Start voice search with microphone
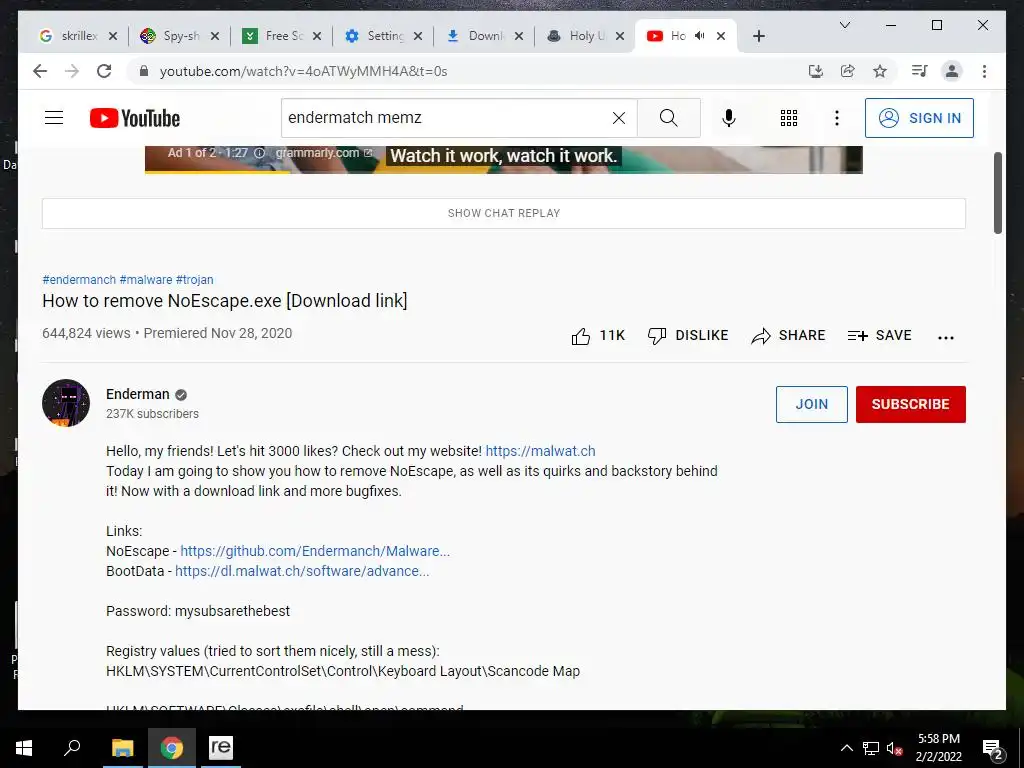 coord(729,118)
